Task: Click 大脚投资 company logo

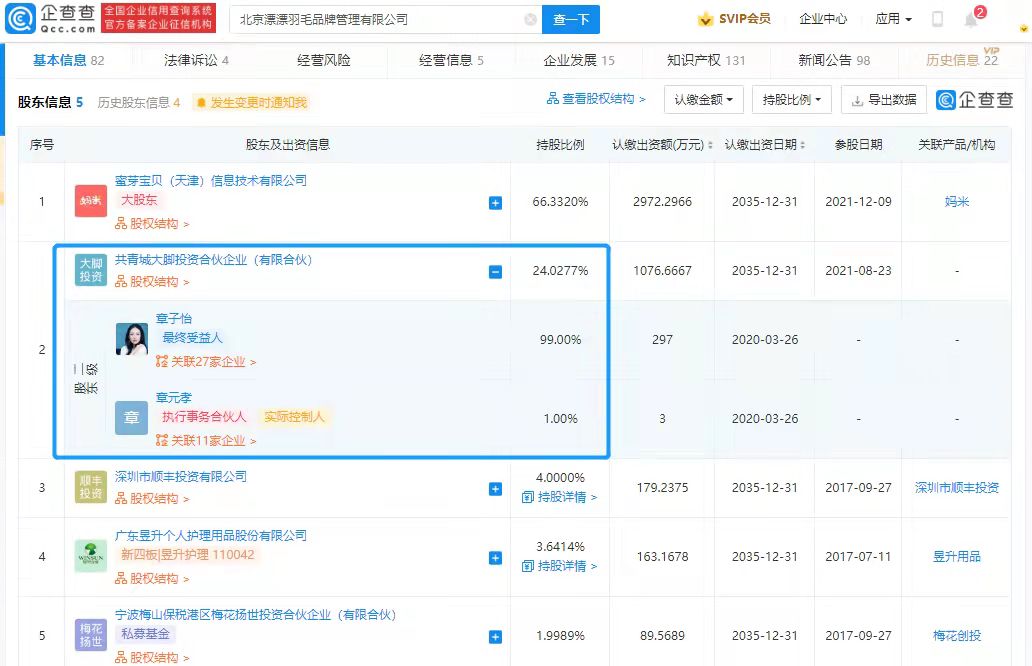Action: [x=91, y=270]
